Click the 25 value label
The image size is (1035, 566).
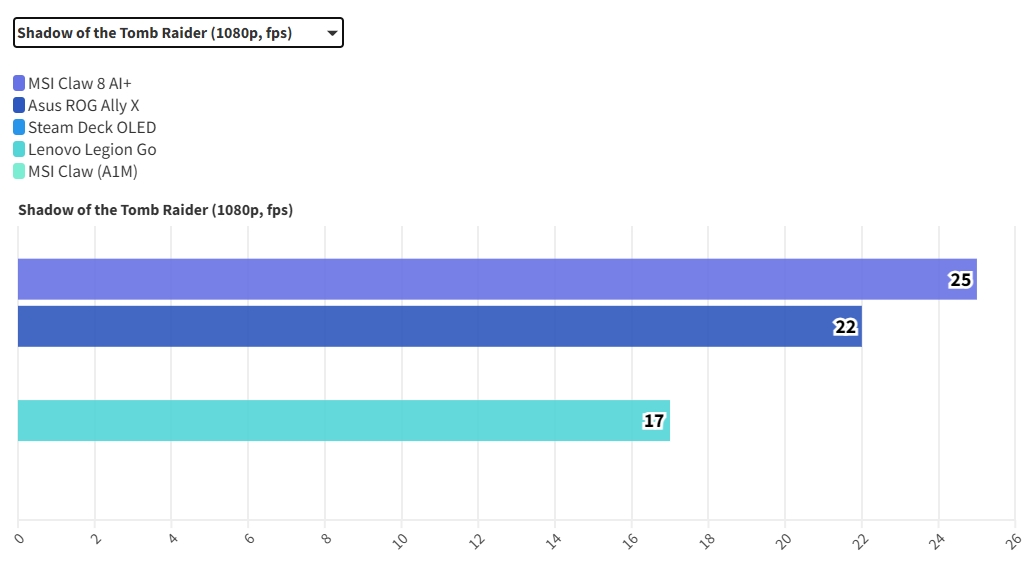coord(960,280)
